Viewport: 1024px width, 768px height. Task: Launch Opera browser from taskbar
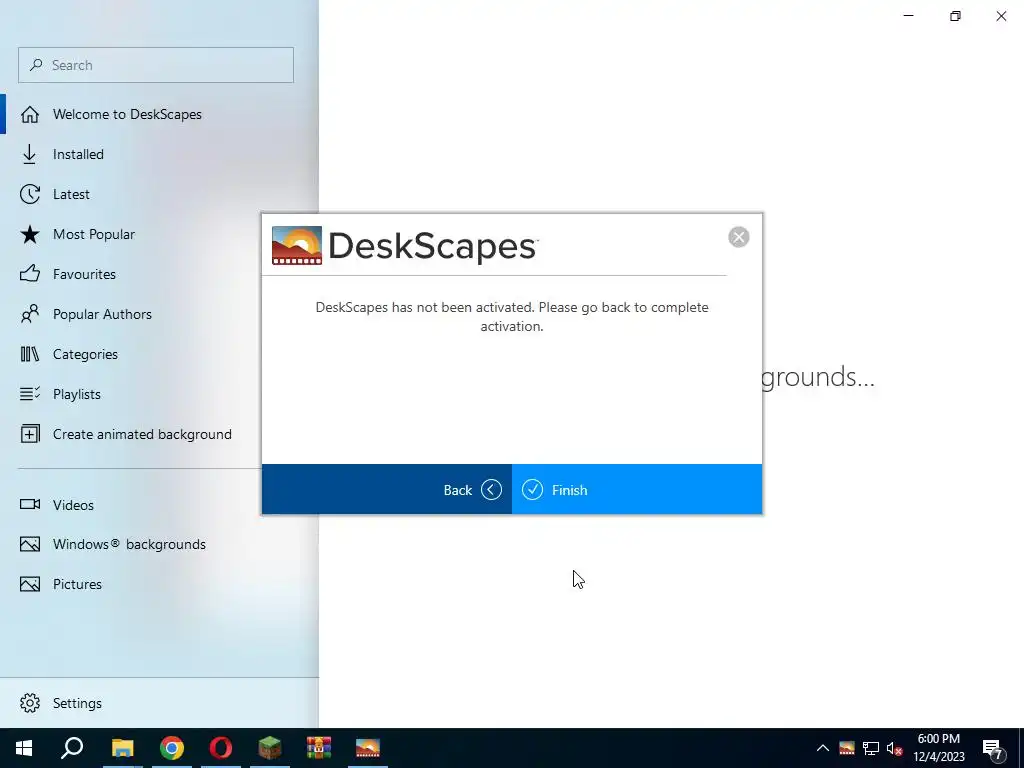coord(221,748)
